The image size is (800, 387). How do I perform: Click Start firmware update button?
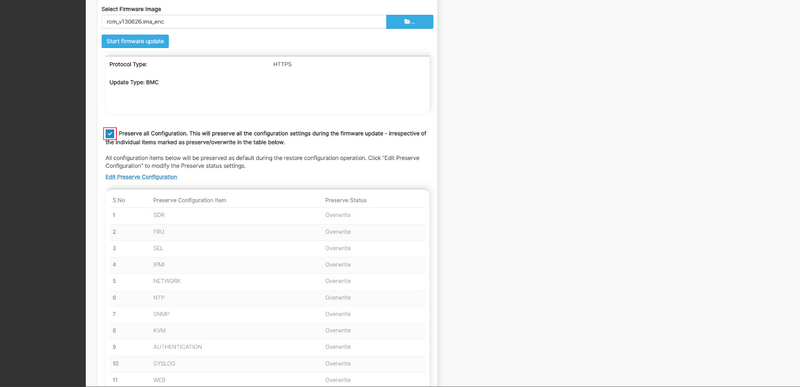135,41
